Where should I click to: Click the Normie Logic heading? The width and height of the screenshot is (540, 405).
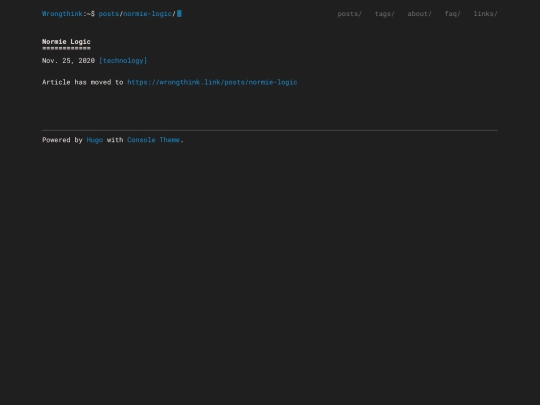pos(66,42)
